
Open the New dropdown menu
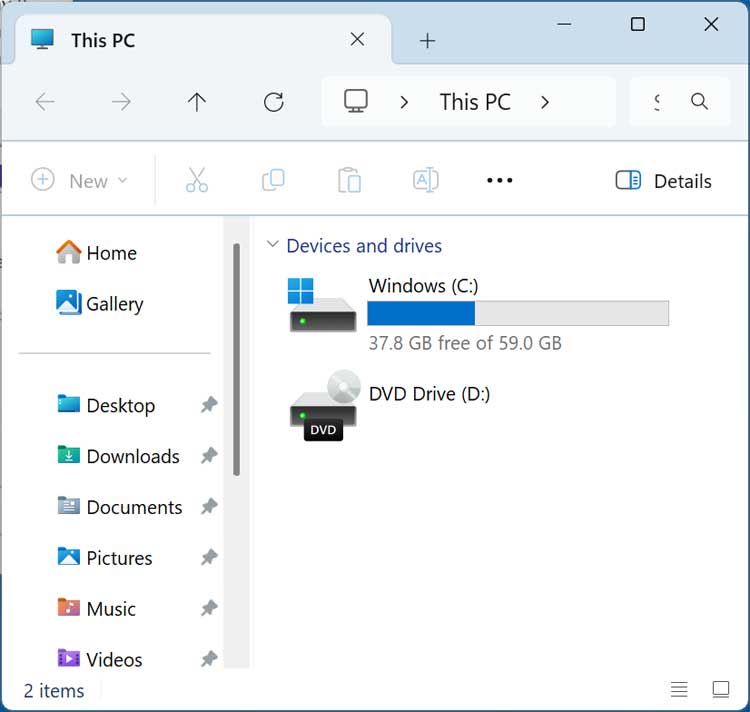pos(80,180)
